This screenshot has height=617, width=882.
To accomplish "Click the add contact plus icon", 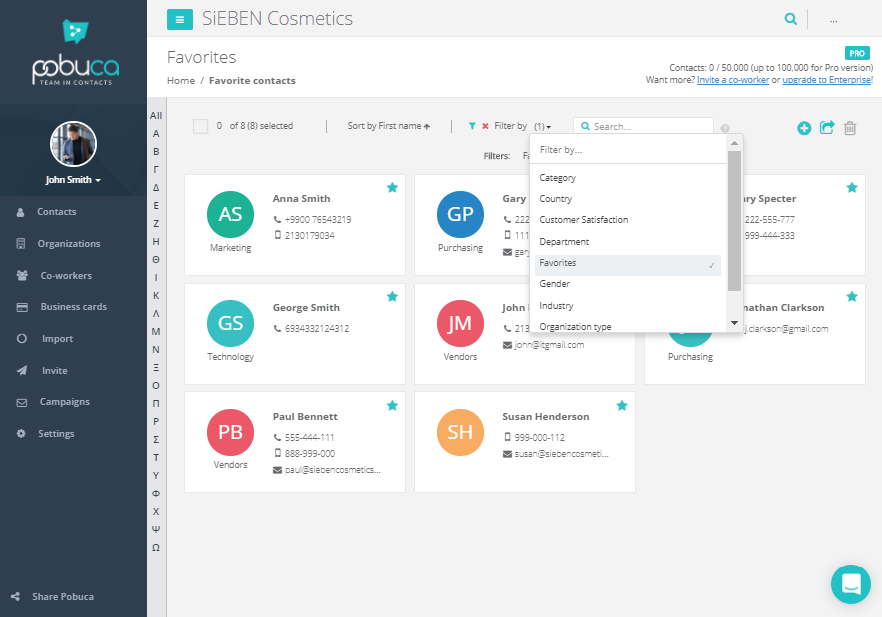I will (x=804, y=128).
